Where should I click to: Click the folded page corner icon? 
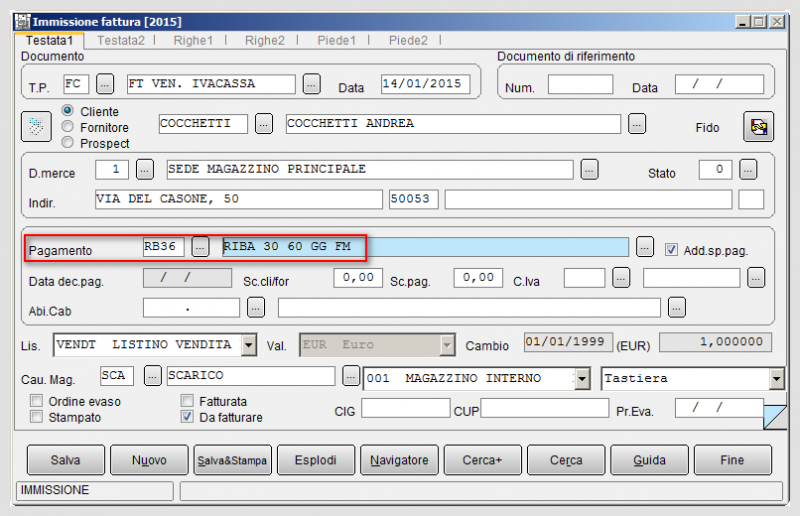(x=775, y=416)
